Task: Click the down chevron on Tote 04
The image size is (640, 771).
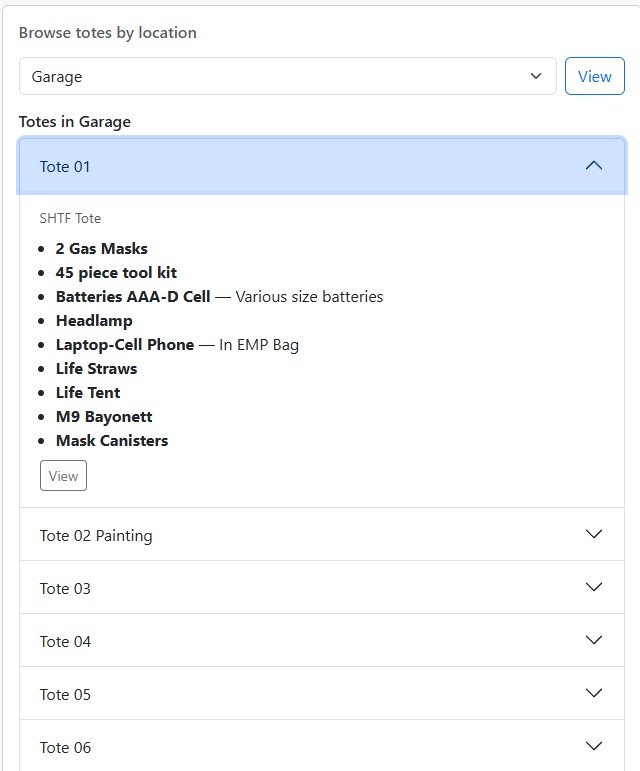Action: click(x=593, y=641)
